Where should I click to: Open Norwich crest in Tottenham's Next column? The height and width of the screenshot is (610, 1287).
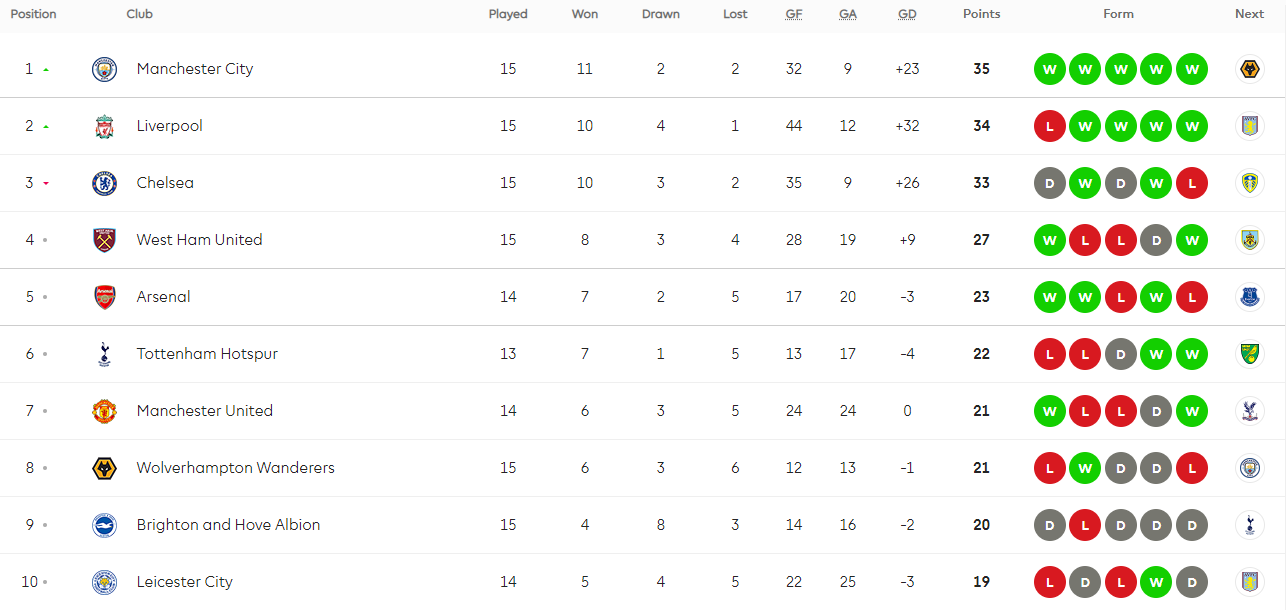[x=1249, y=354]
